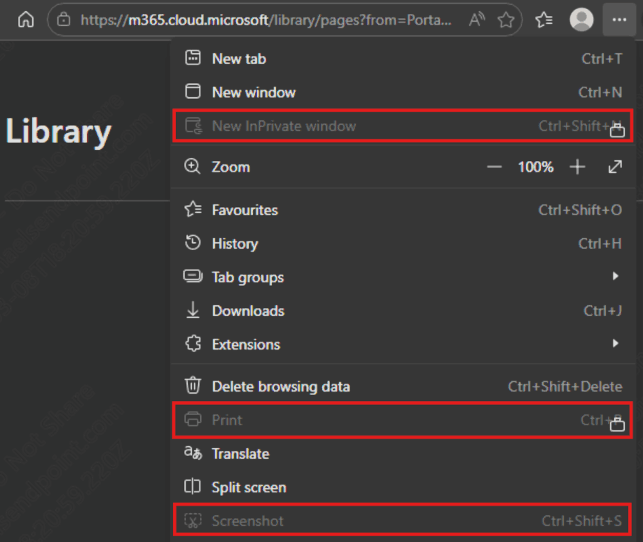
Task: Click the Read aloud icon in address bar
Action: (x=476, y=19)
